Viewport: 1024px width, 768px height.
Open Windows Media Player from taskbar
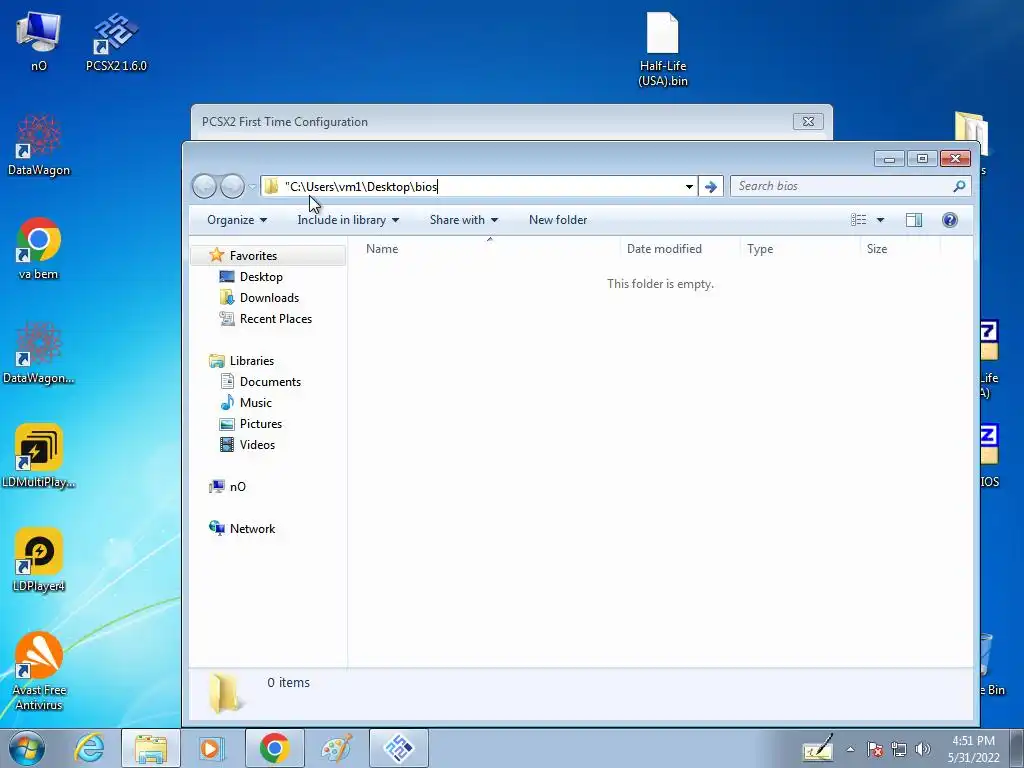click(212, 748)
